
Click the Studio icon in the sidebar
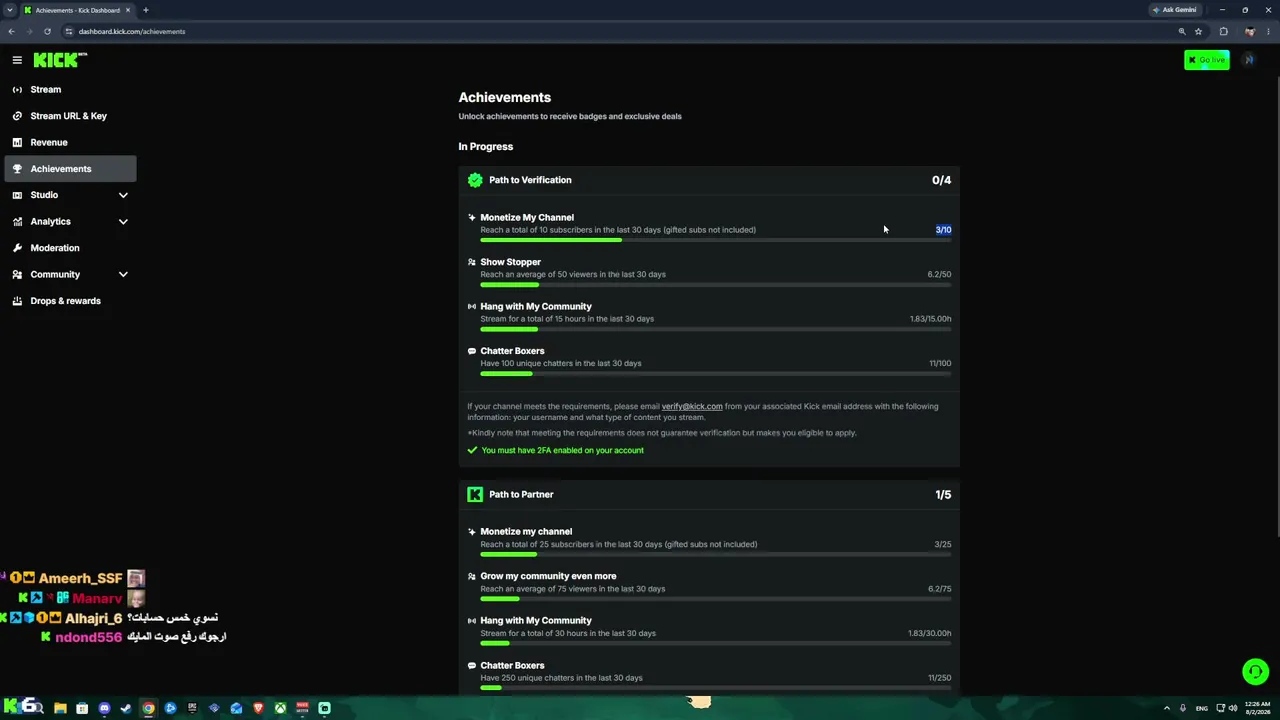17,195
